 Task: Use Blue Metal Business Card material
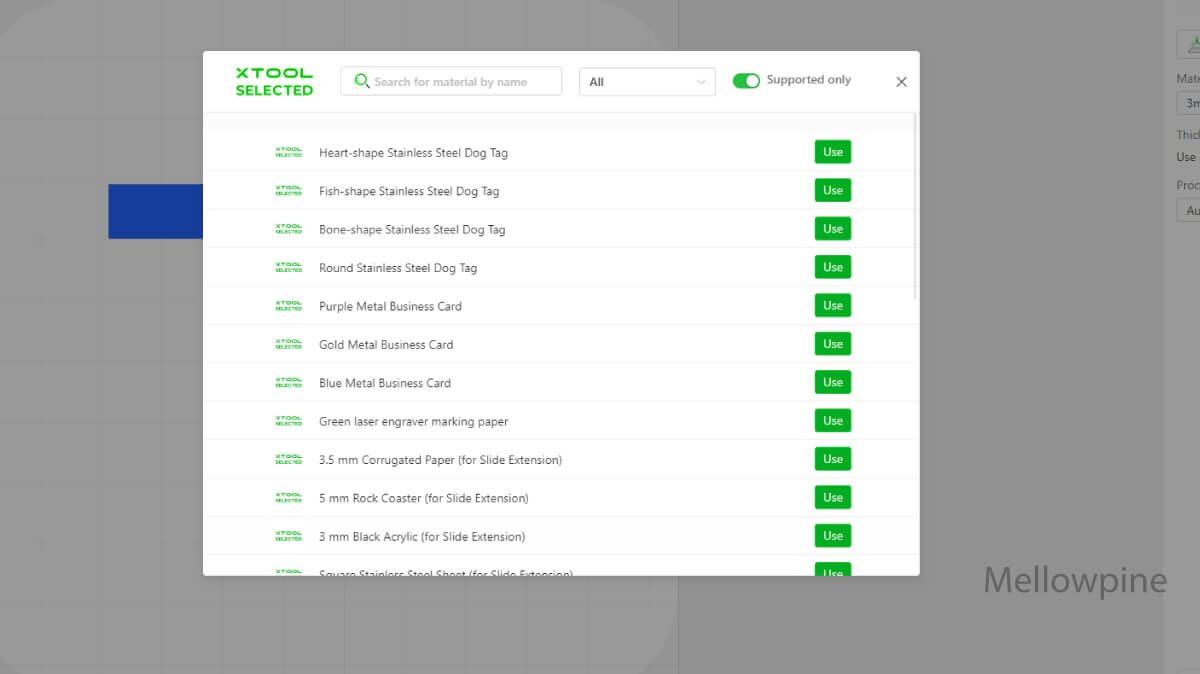[832, 382]
